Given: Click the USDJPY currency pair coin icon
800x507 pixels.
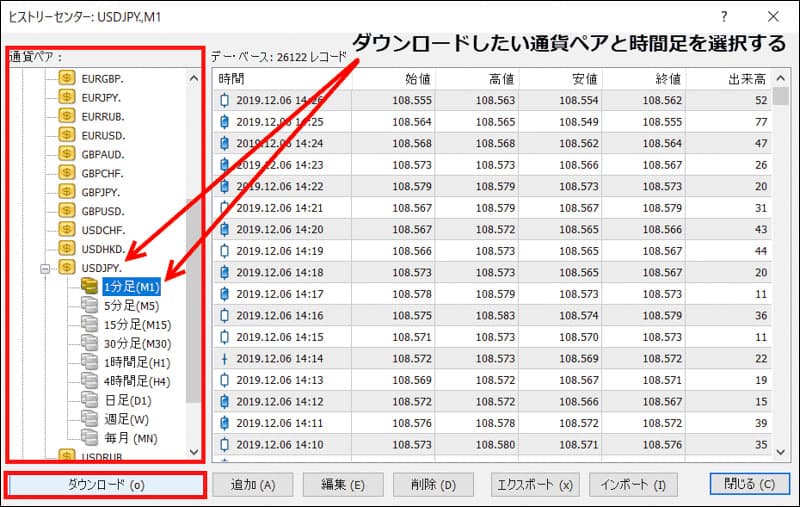Looking at the screenshot, I should (x=67, y=267).
